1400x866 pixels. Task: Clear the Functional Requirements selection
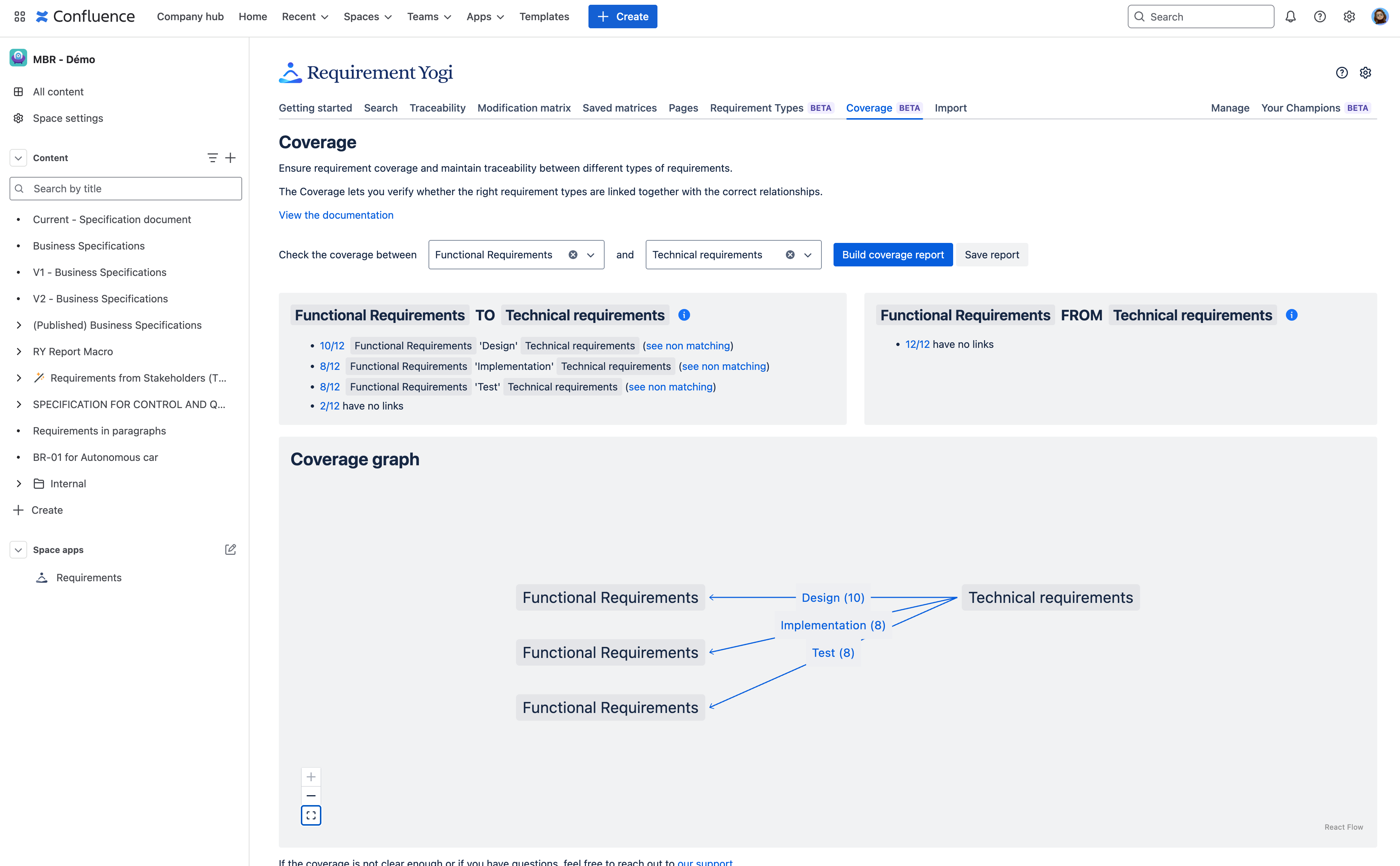click(573, 255)
